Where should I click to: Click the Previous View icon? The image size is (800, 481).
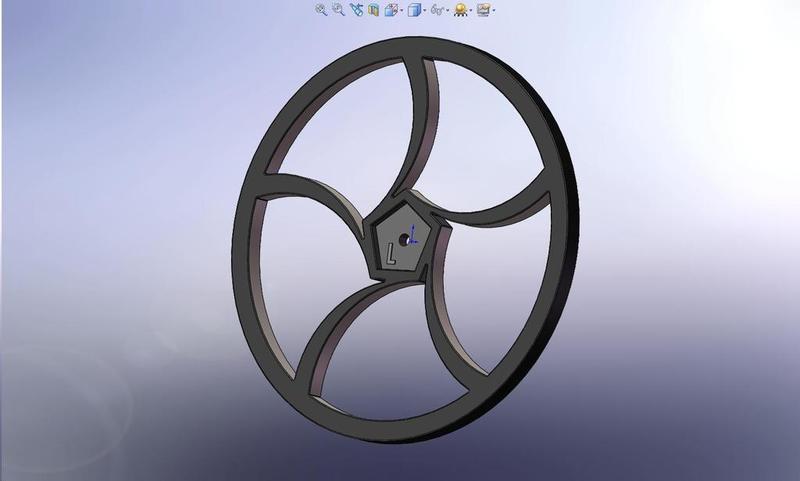(x=356, y=10)
